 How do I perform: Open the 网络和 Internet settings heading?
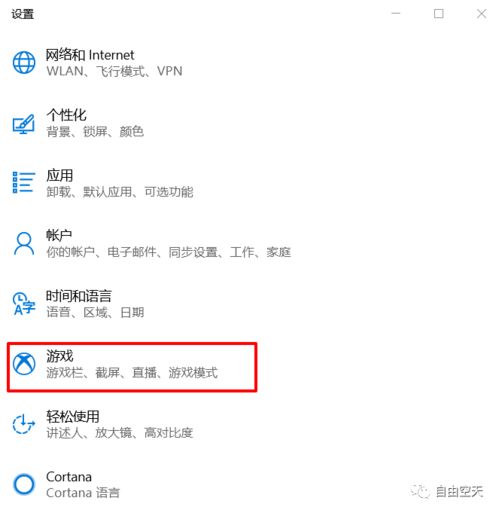[90, 55]
